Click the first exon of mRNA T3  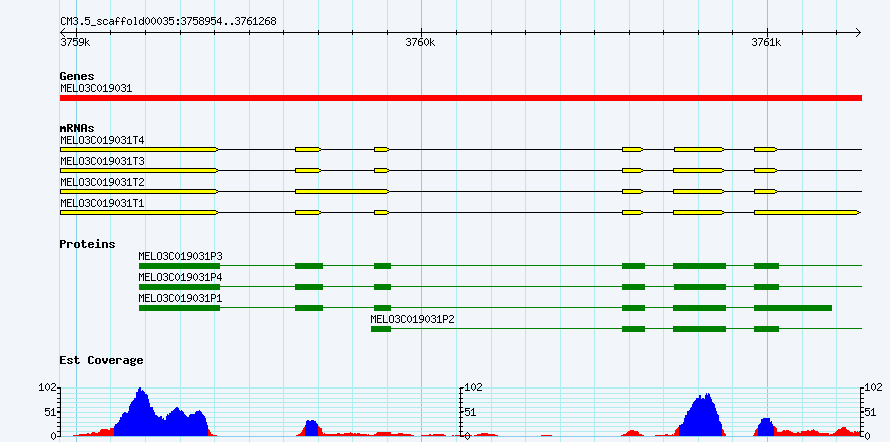tap(139, 170)
